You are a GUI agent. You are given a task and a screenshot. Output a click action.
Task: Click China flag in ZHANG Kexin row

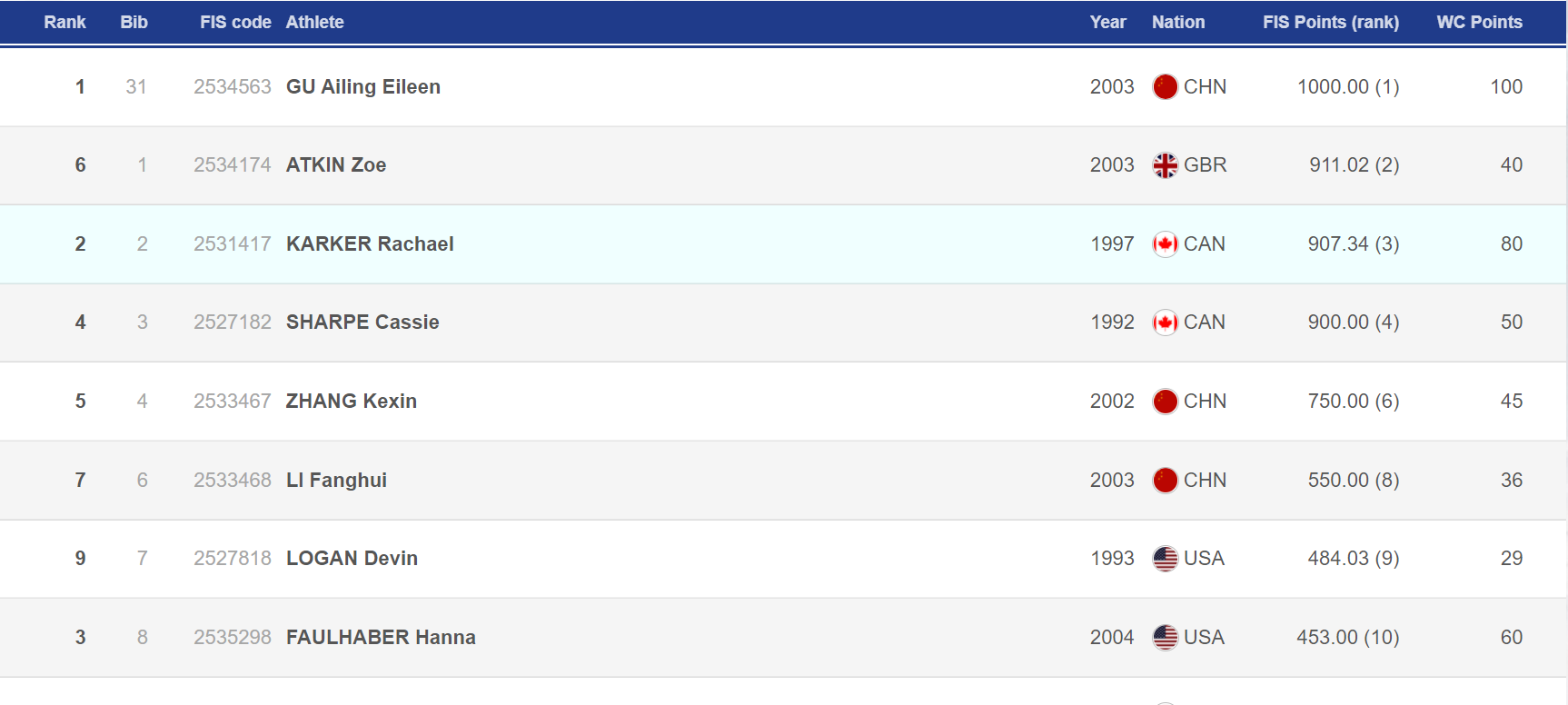(1165, 402)
